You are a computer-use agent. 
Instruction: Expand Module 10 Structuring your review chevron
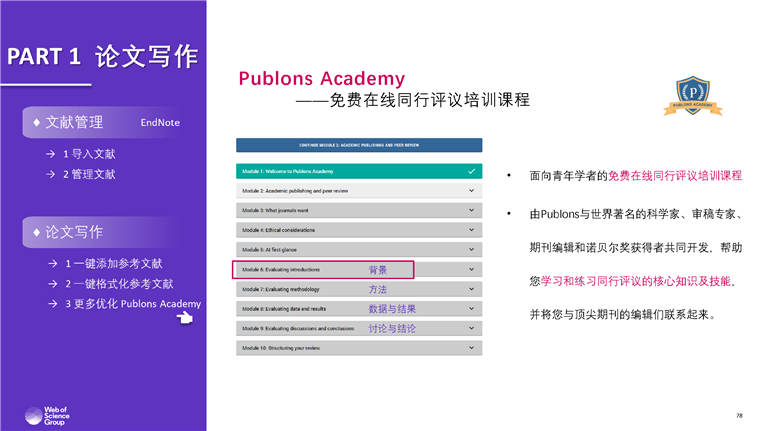[471, 348]
